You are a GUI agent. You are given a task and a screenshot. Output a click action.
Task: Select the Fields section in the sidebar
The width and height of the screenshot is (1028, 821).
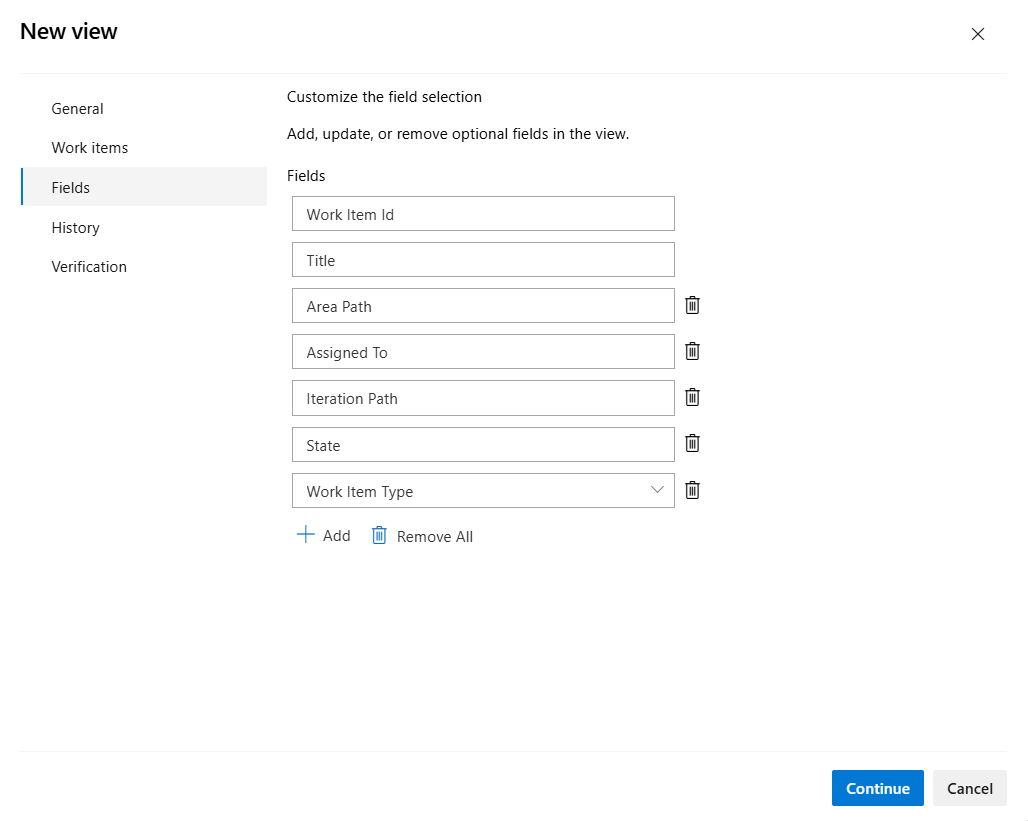[x=70, y=187]
